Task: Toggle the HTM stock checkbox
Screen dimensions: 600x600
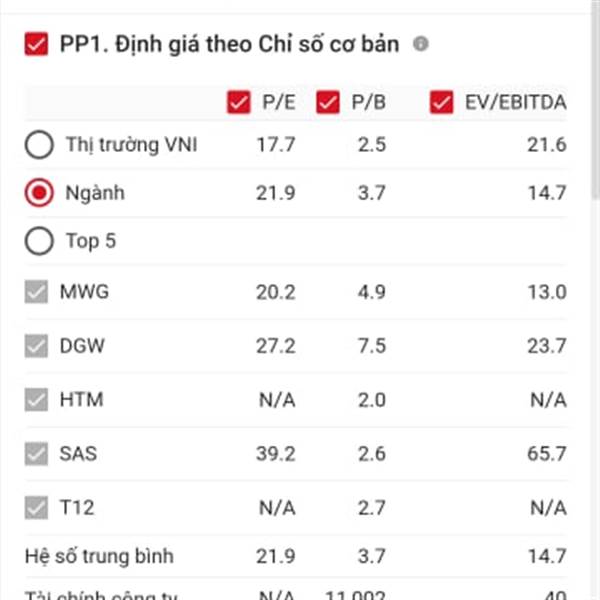Action: point(37,400)
